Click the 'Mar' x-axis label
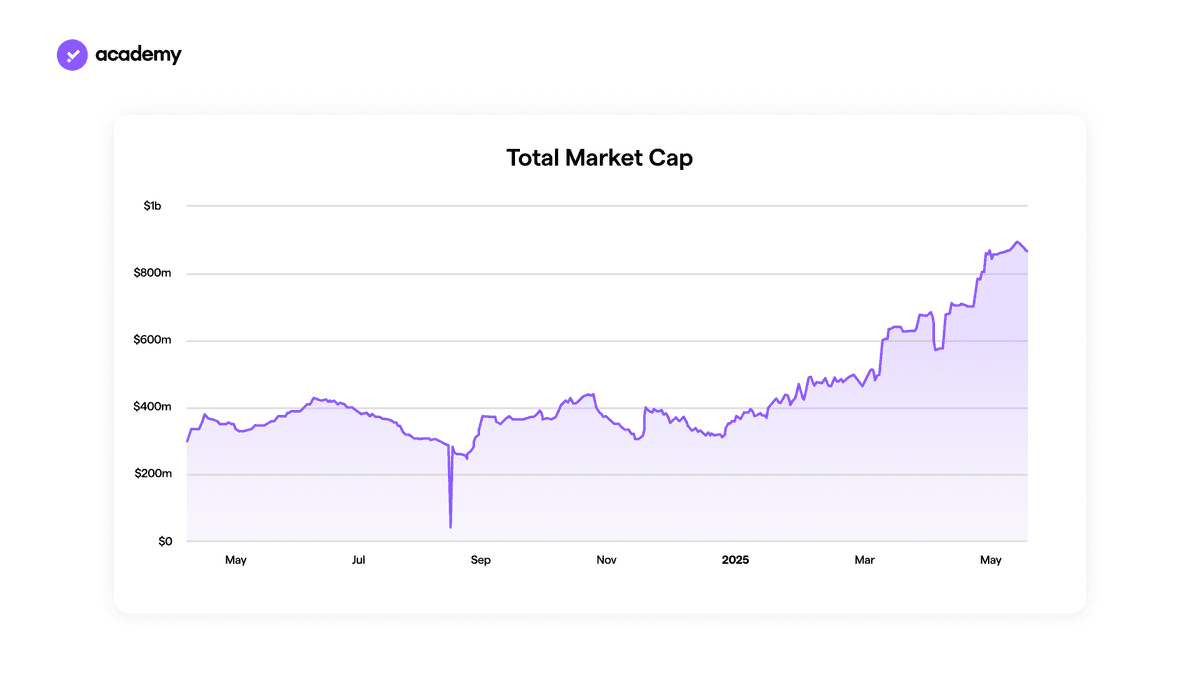 864,560
